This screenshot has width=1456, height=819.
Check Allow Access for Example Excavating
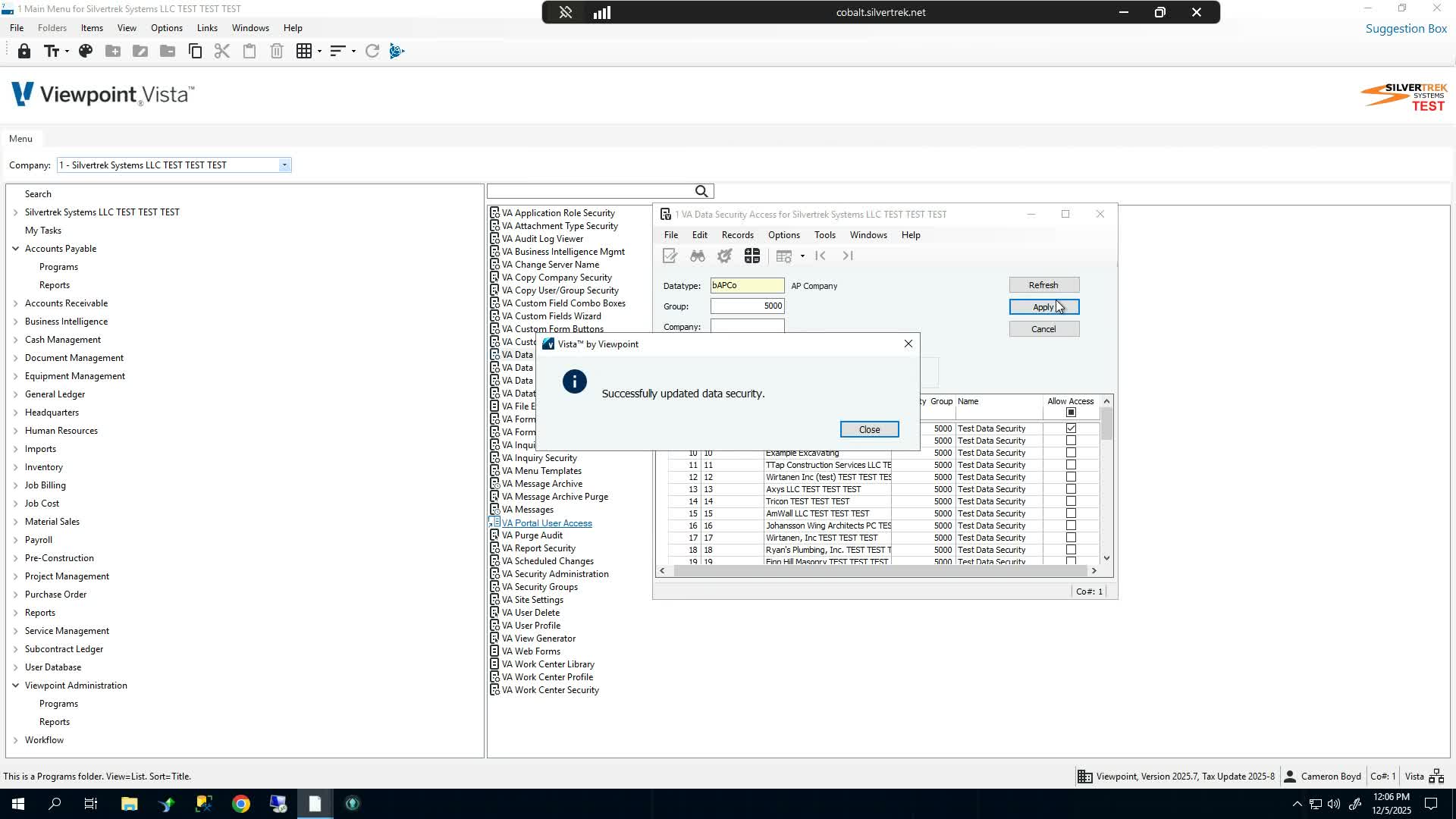click(x=1071, y=453)
